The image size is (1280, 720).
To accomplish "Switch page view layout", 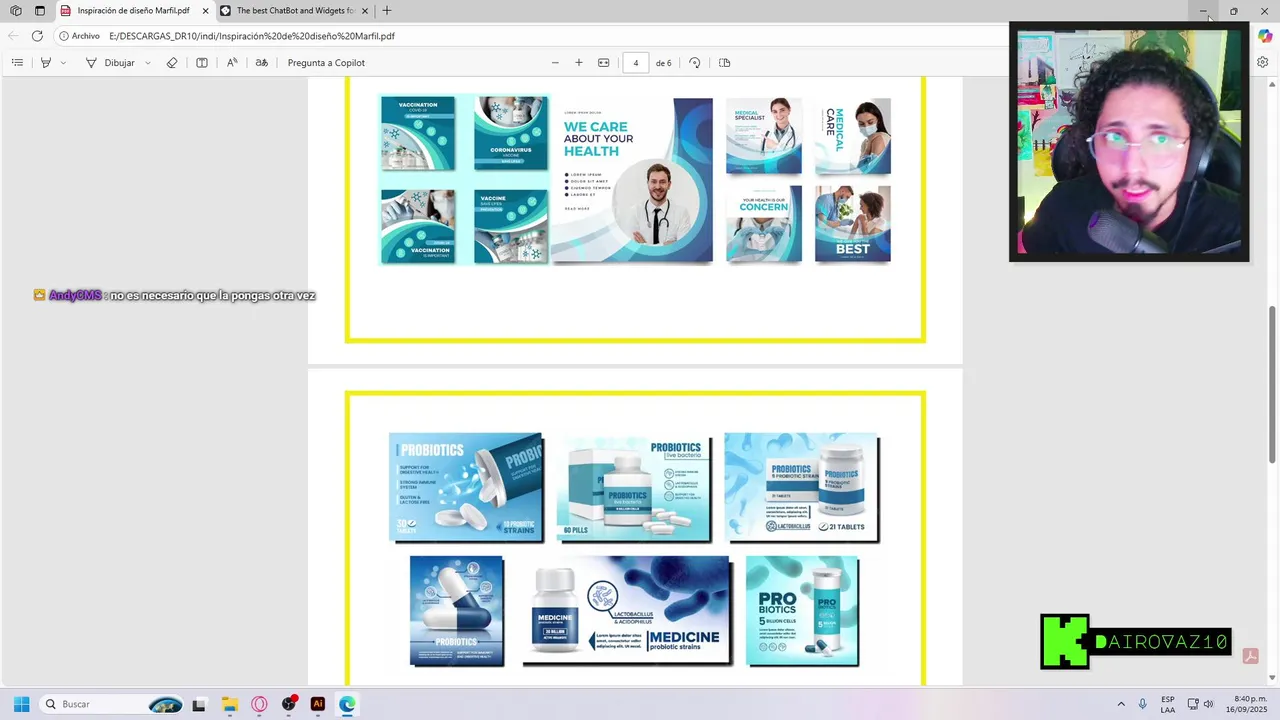I will click(725, 63).
